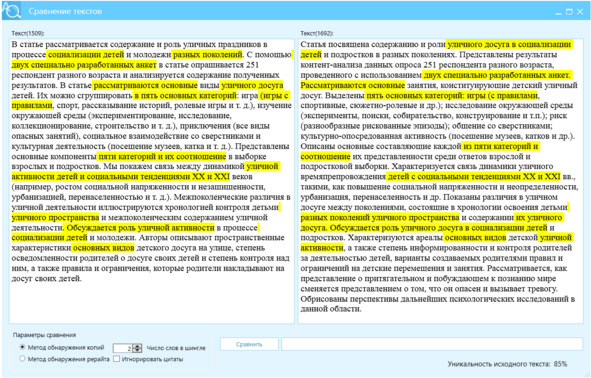Click highlighted 'пять основных категорий: игры (с правилами' in right text
The height and width of the screenshot is (378, 591).
coord(452,95)
